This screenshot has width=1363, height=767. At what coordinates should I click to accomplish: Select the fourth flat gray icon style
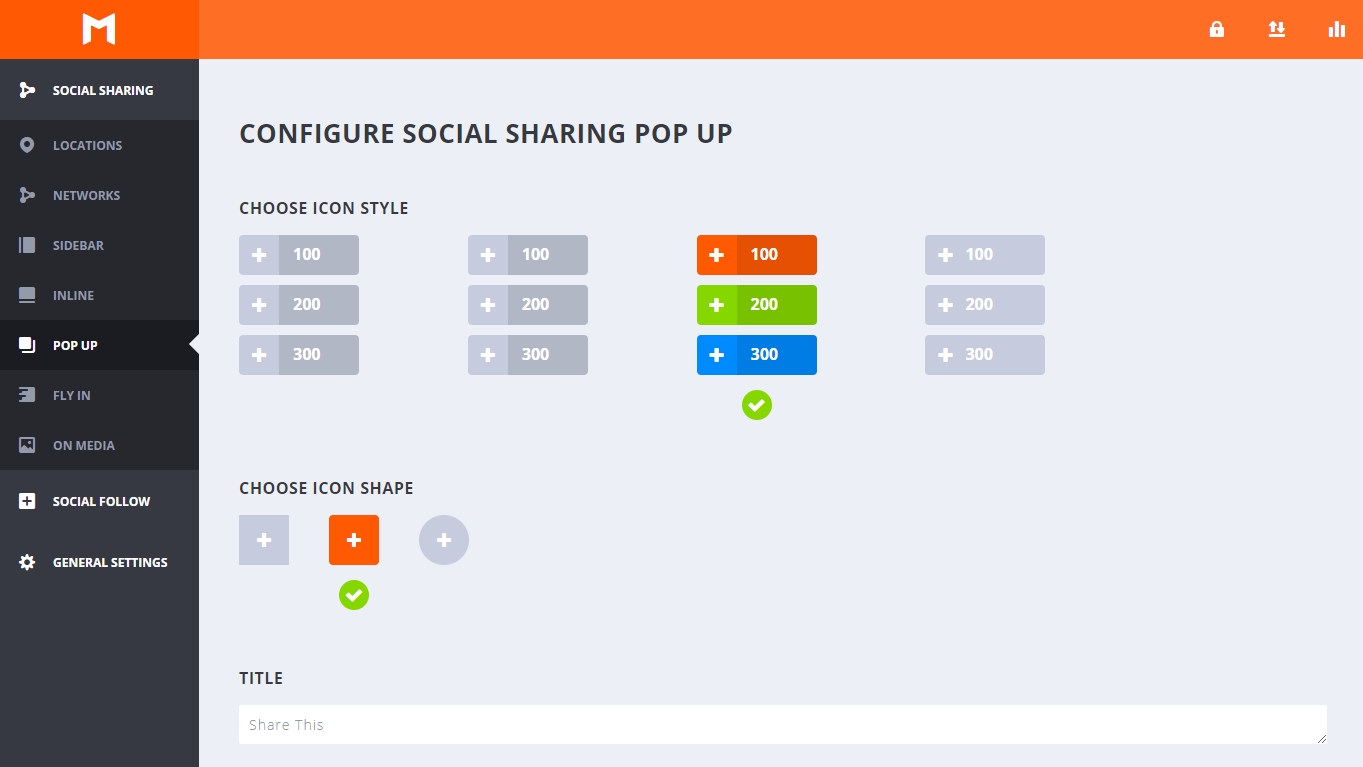click(x=985, y=305)
